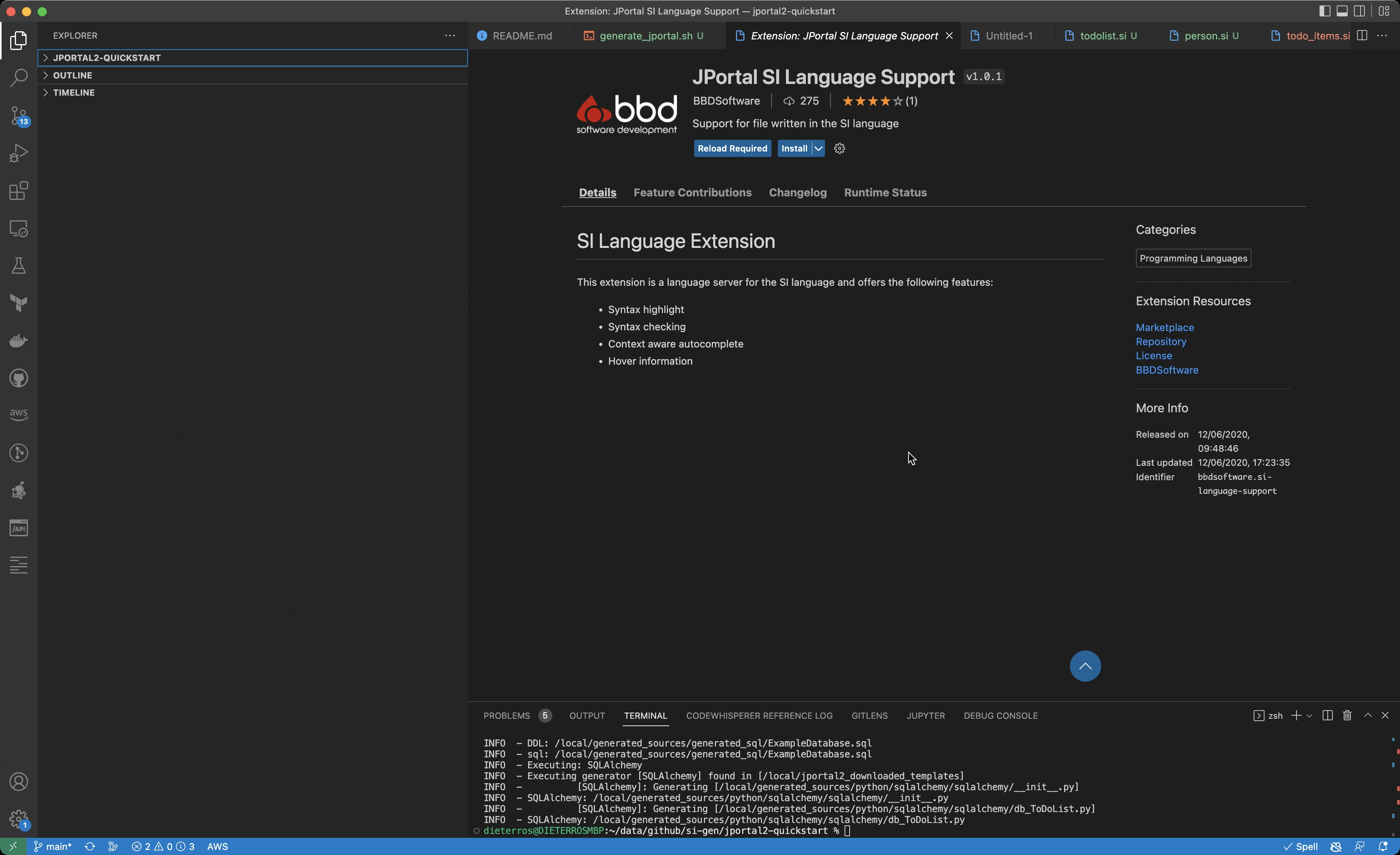Select the Terraform sidebar icon
Screen dimensions: 1400x855
[x=19, y=303]
